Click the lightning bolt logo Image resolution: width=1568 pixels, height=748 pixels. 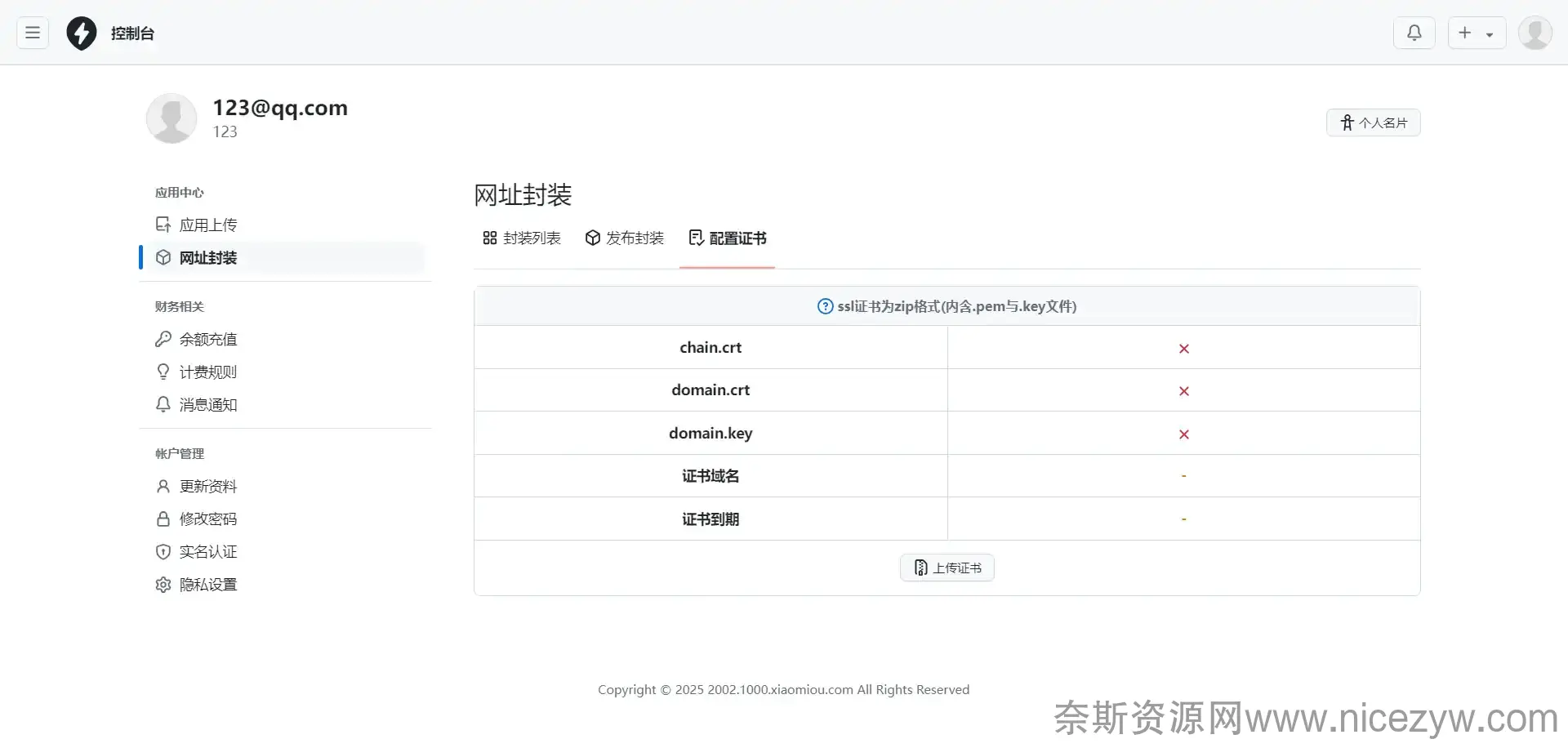point(82,33)
